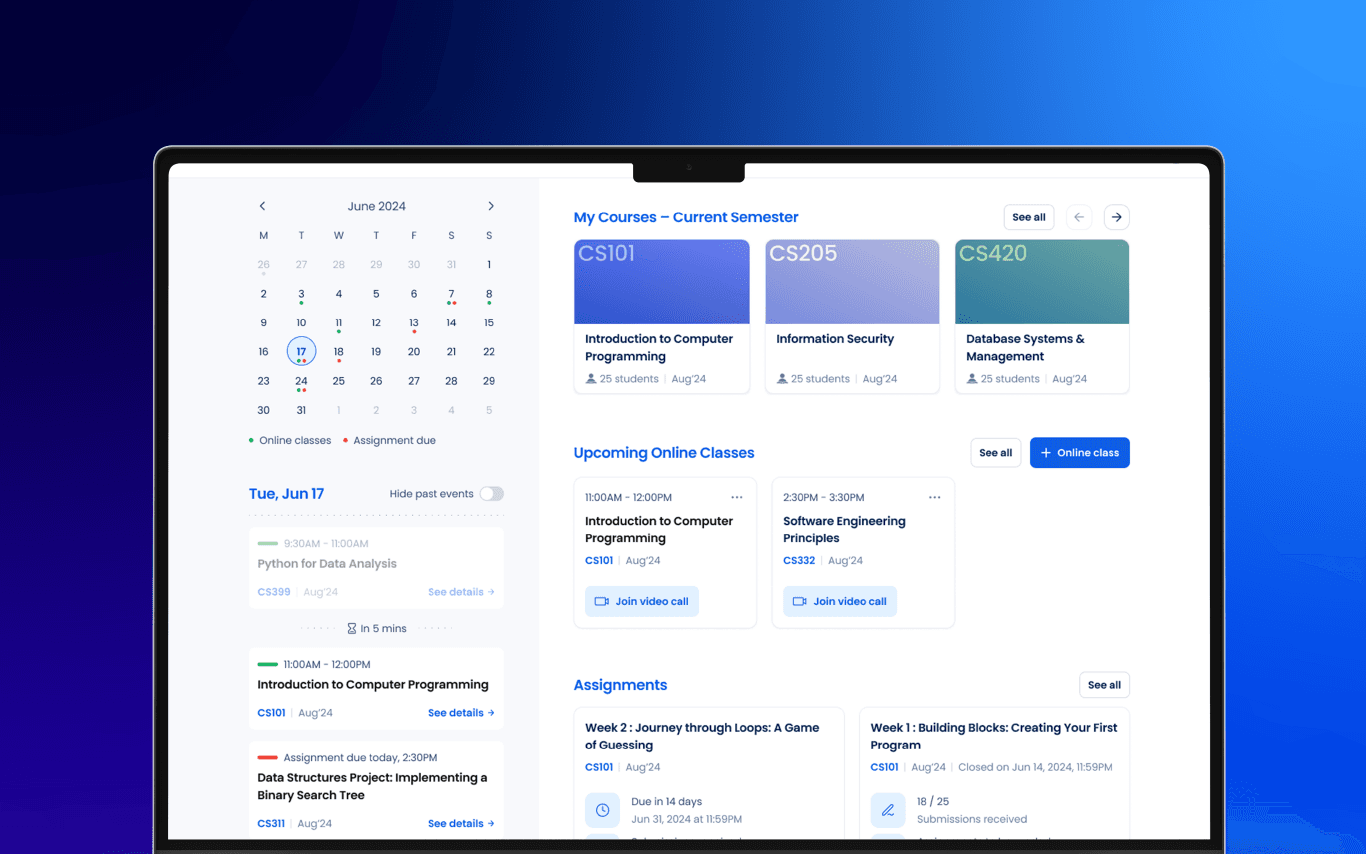This screenshot has height=854, width=1366.
Task: Open CS420 Database Systems course card
Action: pyautogui.click(x=1042, y=316)
